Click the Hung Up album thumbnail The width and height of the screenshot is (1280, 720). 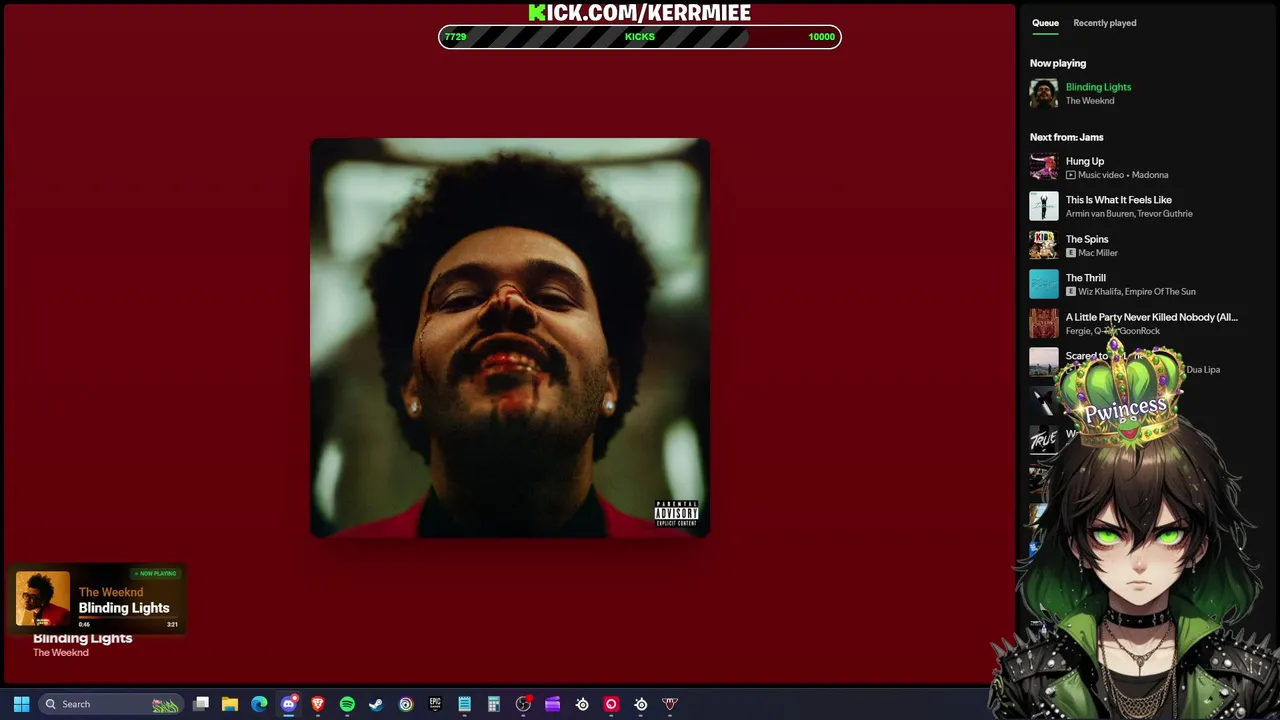click(x=1044, y=167)
